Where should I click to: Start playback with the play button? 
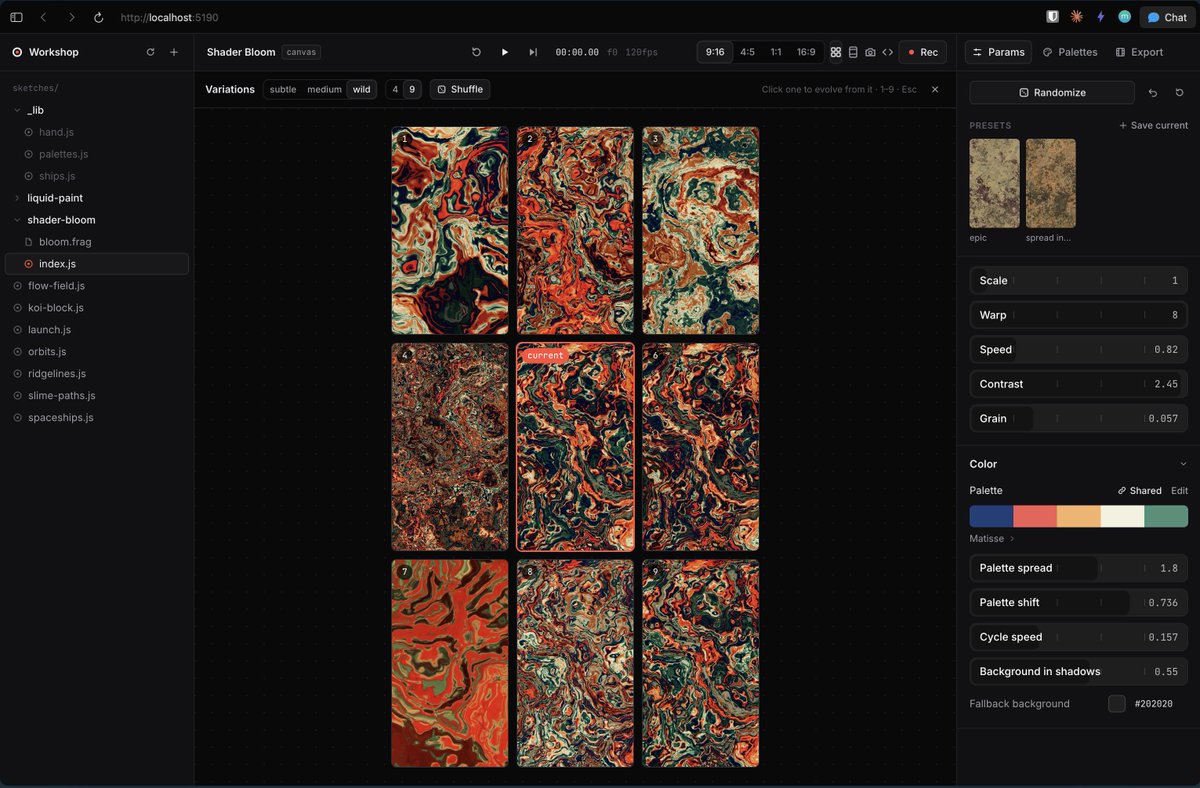point(504,52)
